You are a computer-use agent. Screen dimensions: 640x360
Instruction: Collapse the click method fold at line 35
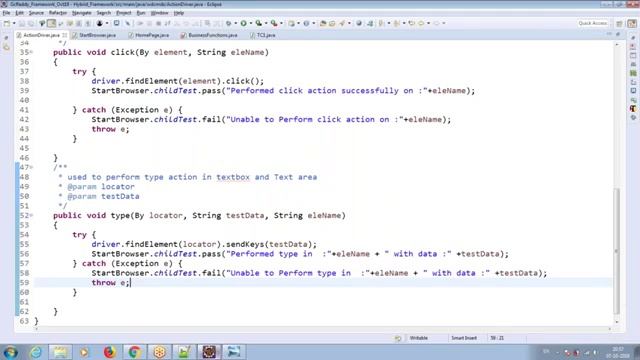pos(31,52)
